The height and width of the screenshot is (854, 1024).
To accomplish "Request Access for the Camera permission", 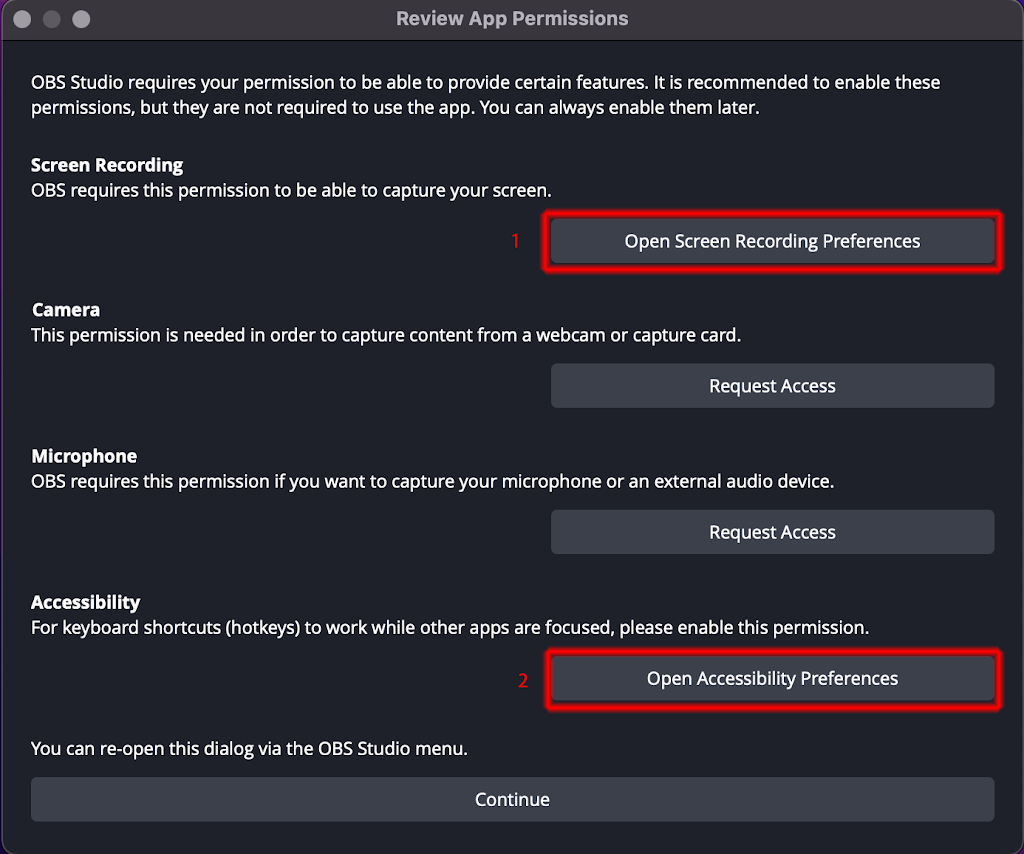I will pos(772,386).
